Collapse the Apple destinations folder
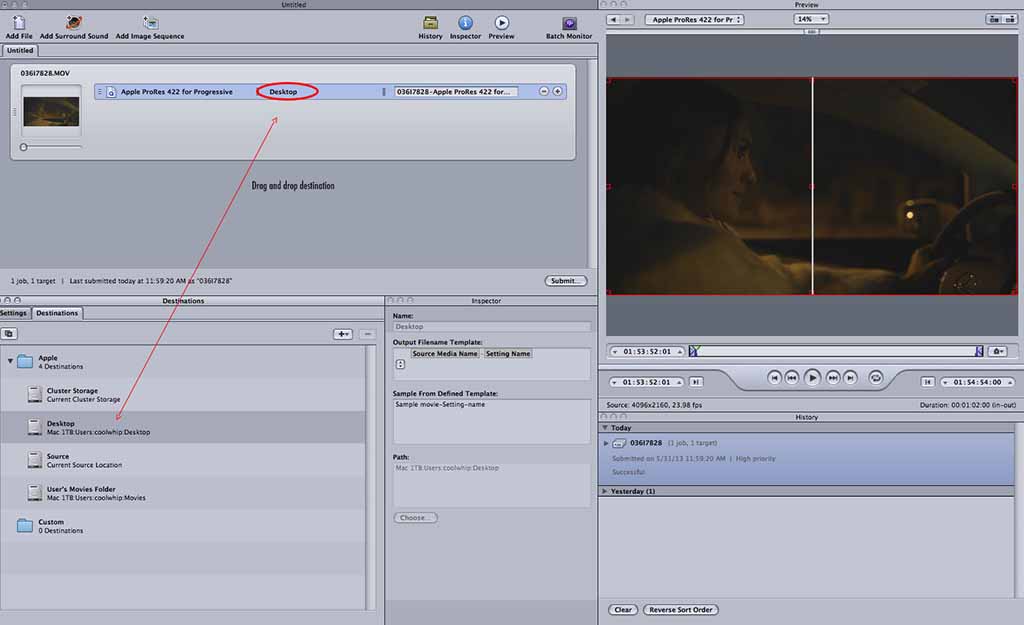Image resolution: width=1024 pixels, height=625 pixels. (x=11, y=361)
